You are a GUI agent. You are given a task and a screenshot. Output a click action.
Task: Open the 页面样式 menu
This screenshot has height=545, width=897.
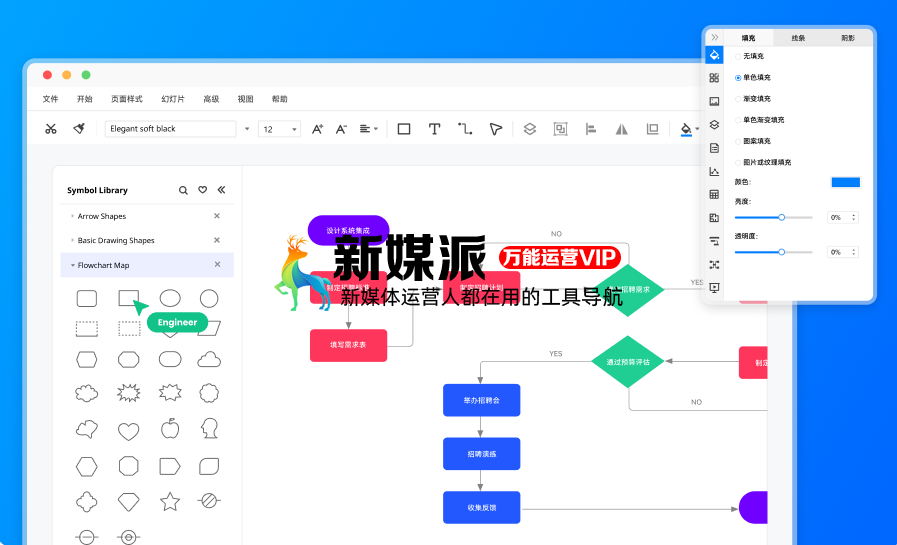pyautogui.click(x=126, y=99)
